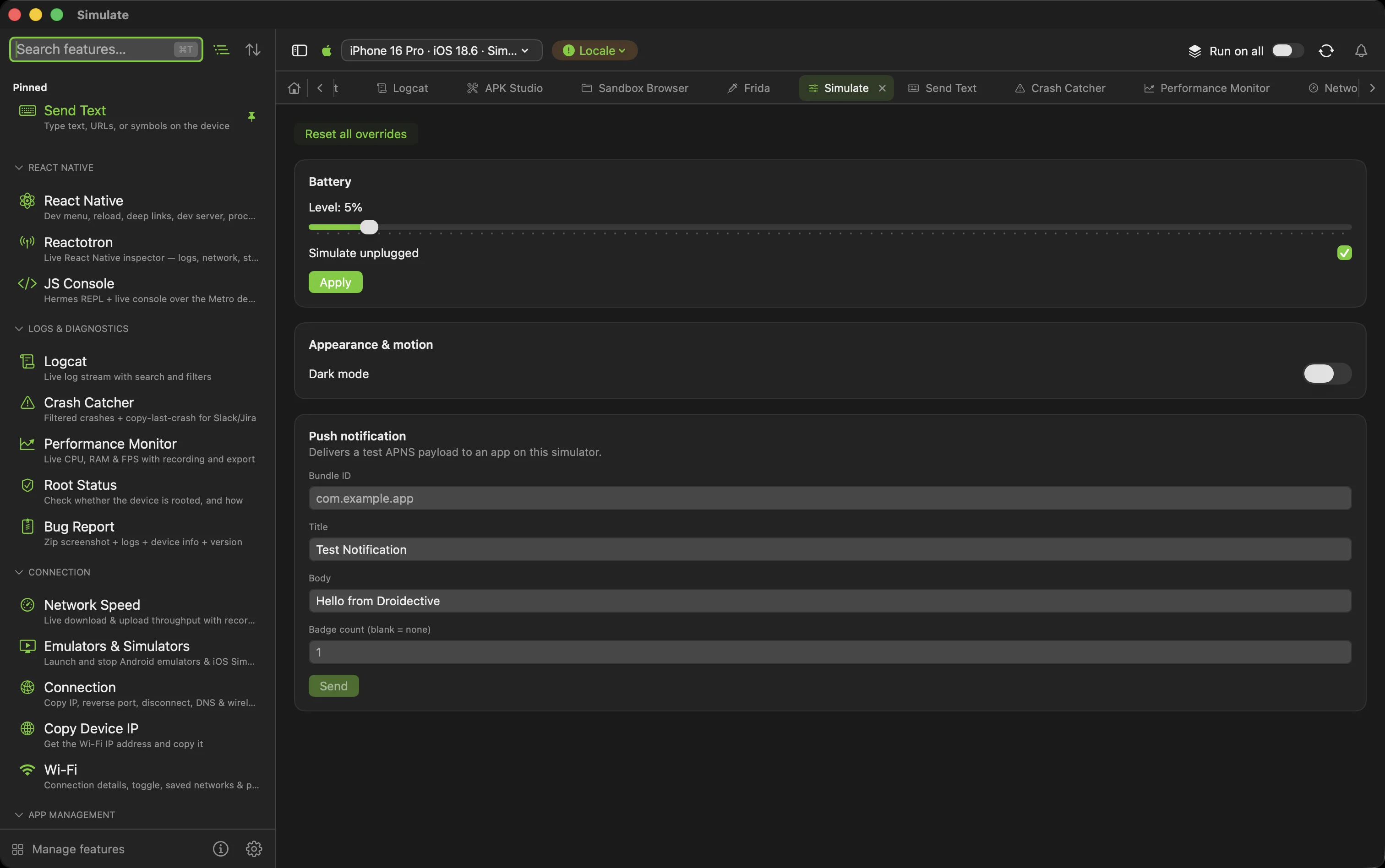Click the push notification Send button
This screenshot has width=1385, height=868.
pyautogui.click(x=333, y=685)
